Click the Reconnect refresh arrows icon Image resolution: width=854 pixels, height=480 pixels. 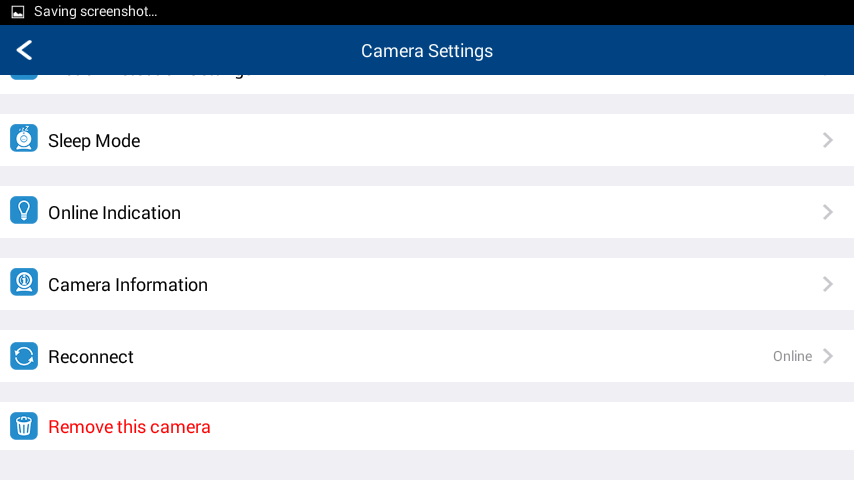tap(24, 356)
